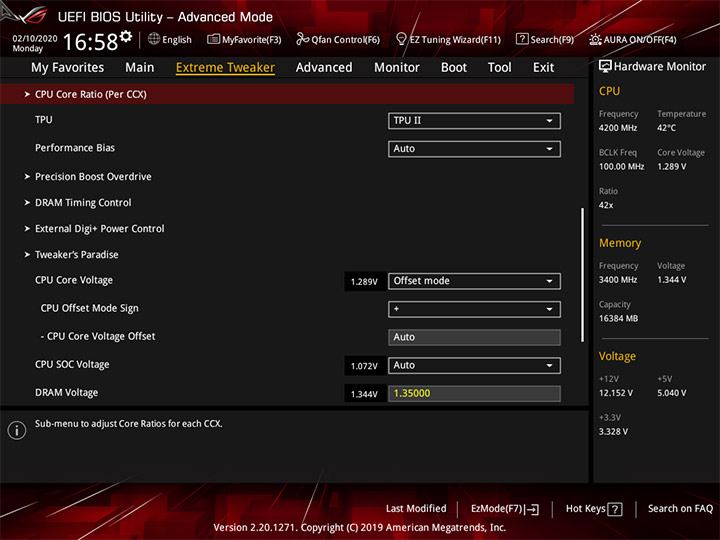
Task: Click the 16:58 clock display
Action: click(90, 42)
